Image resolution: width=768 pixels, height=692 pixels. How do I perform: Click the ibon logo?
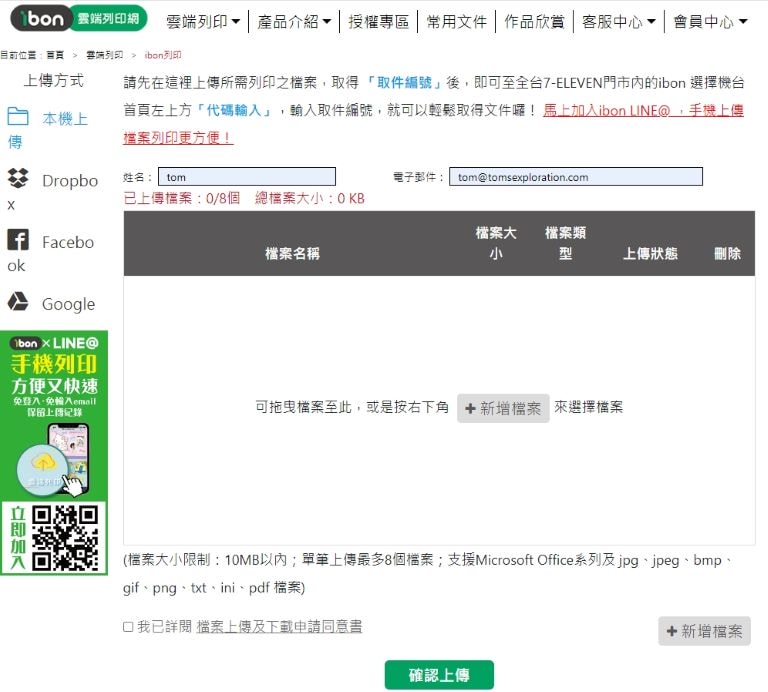tap(78, 19)
